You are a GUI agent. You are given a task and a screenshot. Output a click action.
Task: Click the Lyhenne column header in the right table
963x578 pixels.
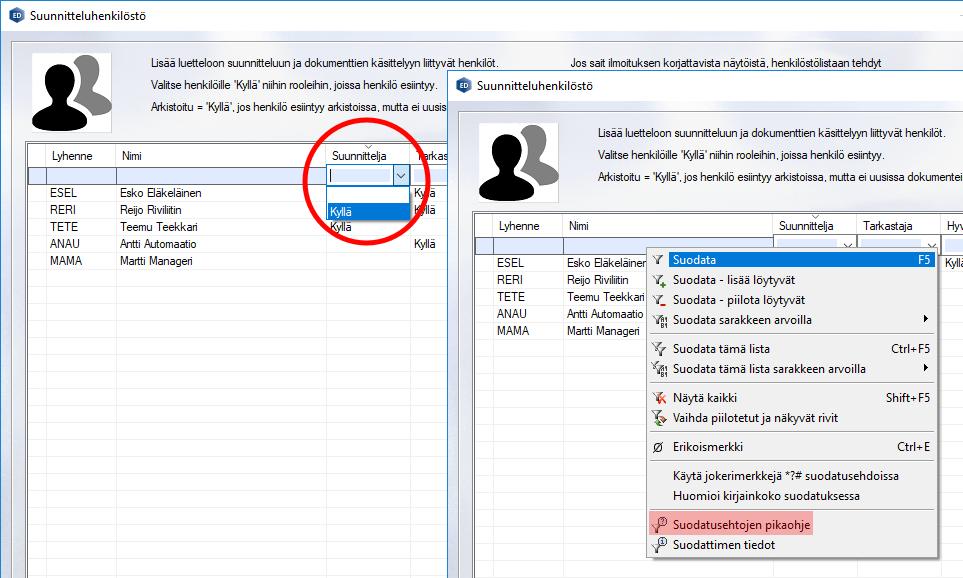click(x=518, y=226)
